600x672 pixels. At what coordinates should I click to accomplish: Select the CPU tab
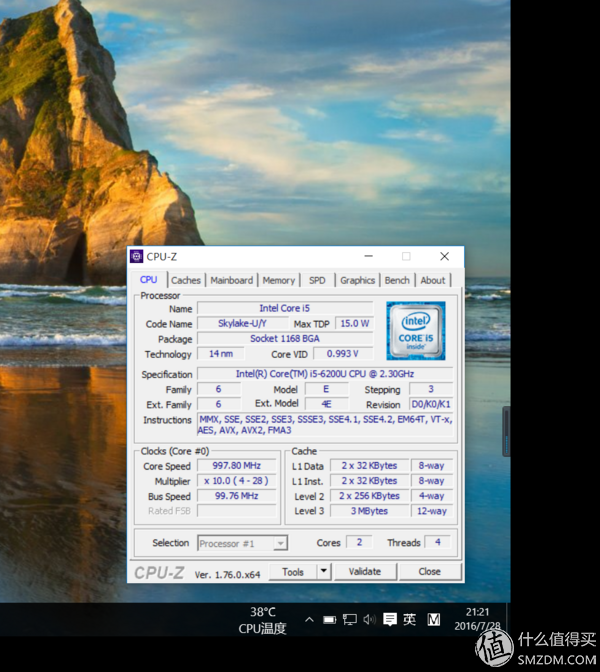(x=149, y=280)
